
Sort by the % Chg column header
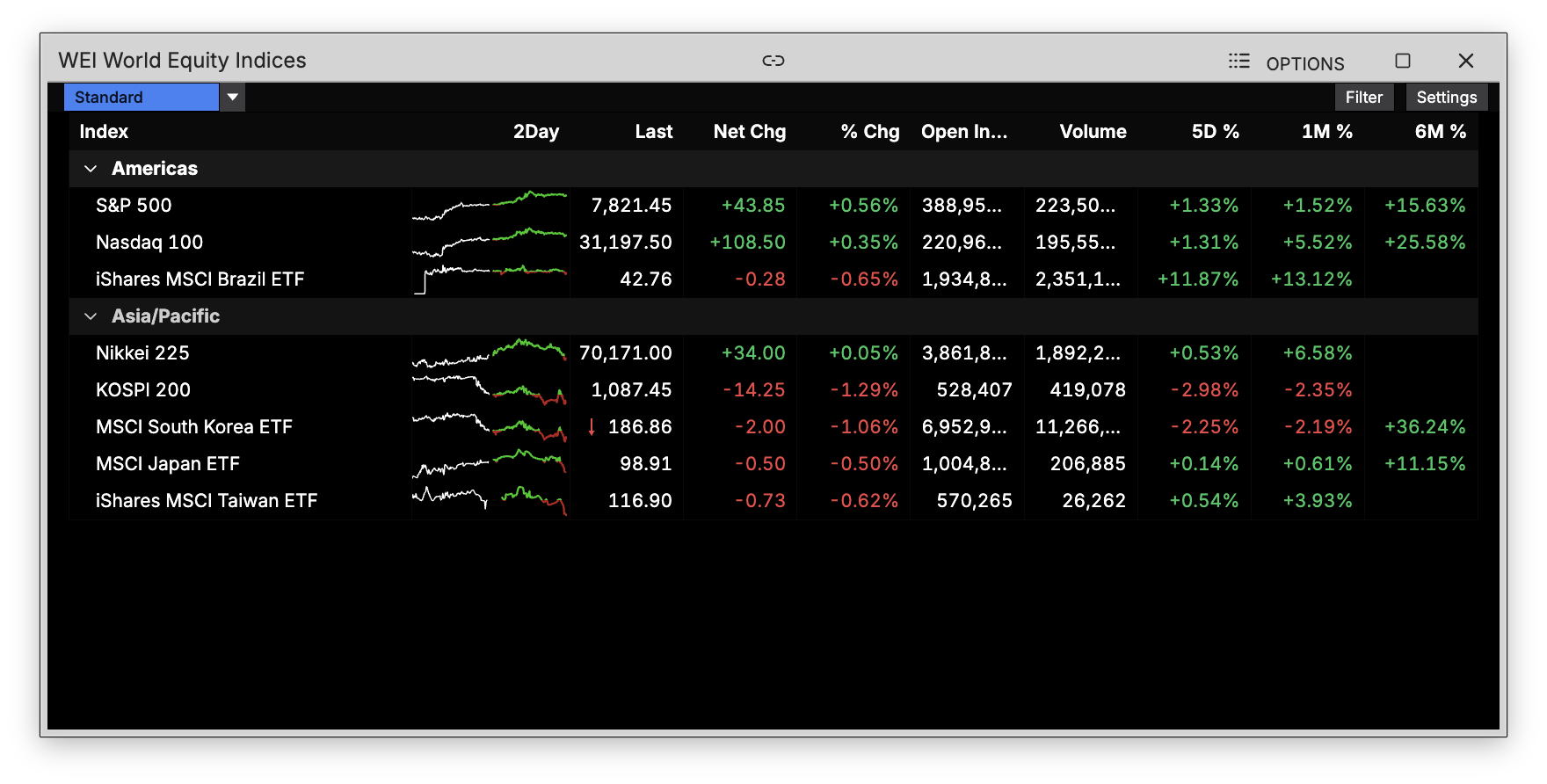tap(870, 132)
